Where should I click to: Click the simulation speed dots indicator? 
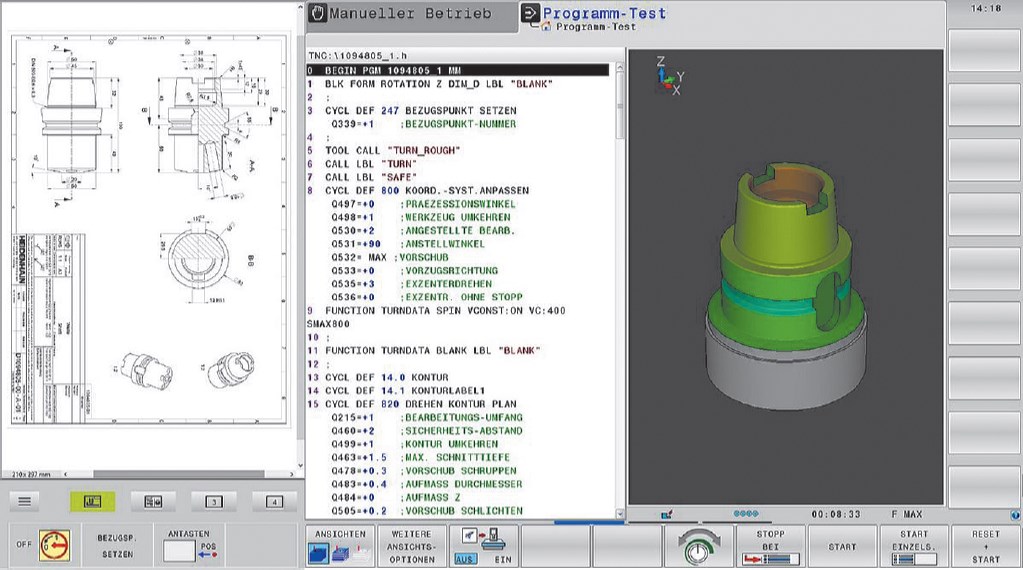(x=746, y=514)
